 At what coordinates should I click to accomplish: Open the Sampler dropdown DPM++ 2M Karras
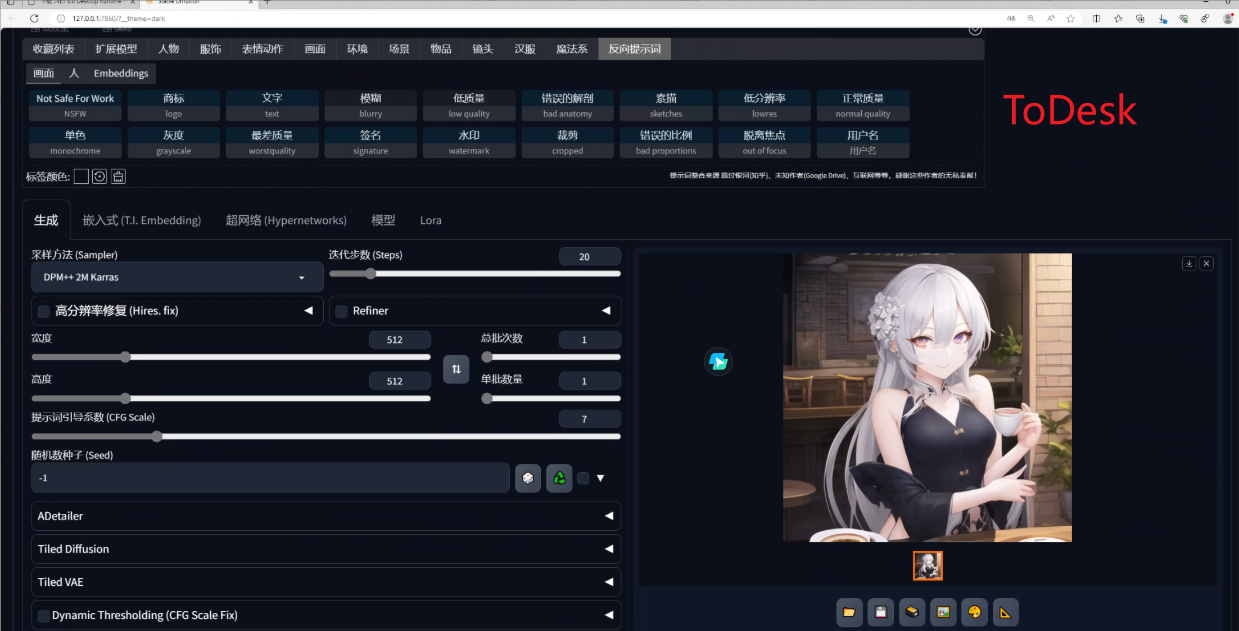(177, 277)
